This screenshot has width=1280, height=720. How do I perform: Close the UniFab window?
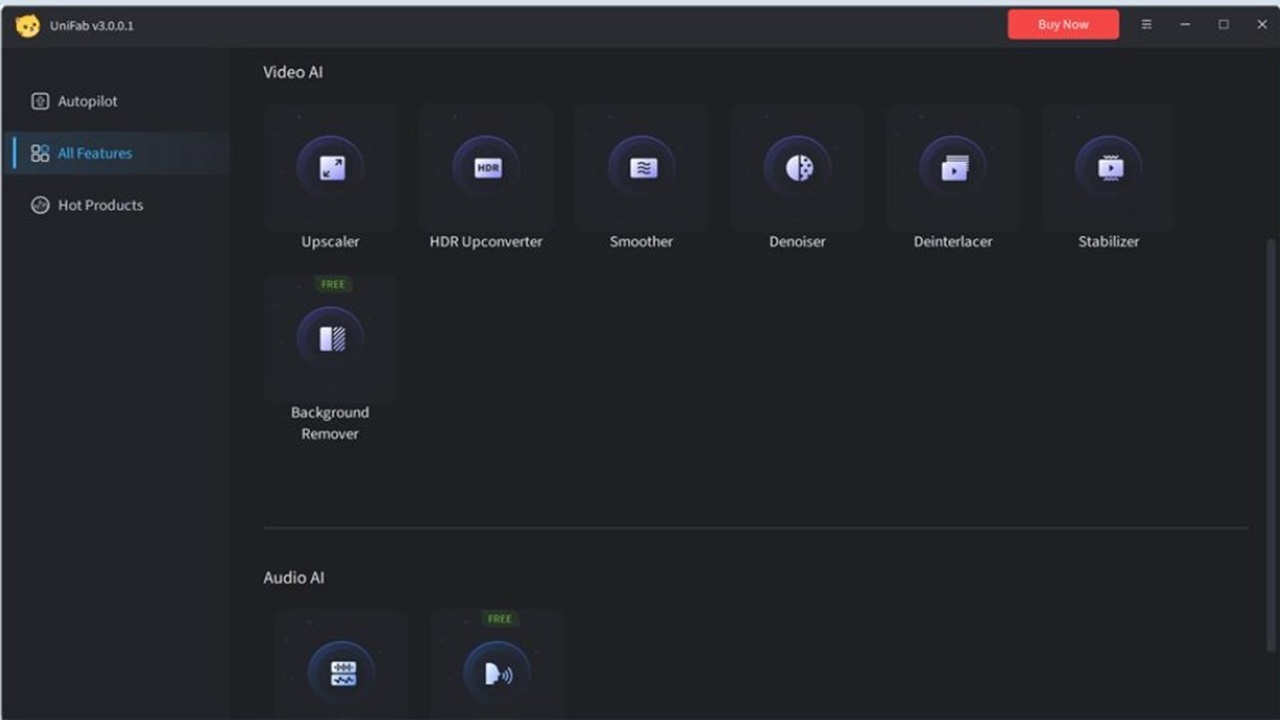click(x=1262, y=25)
